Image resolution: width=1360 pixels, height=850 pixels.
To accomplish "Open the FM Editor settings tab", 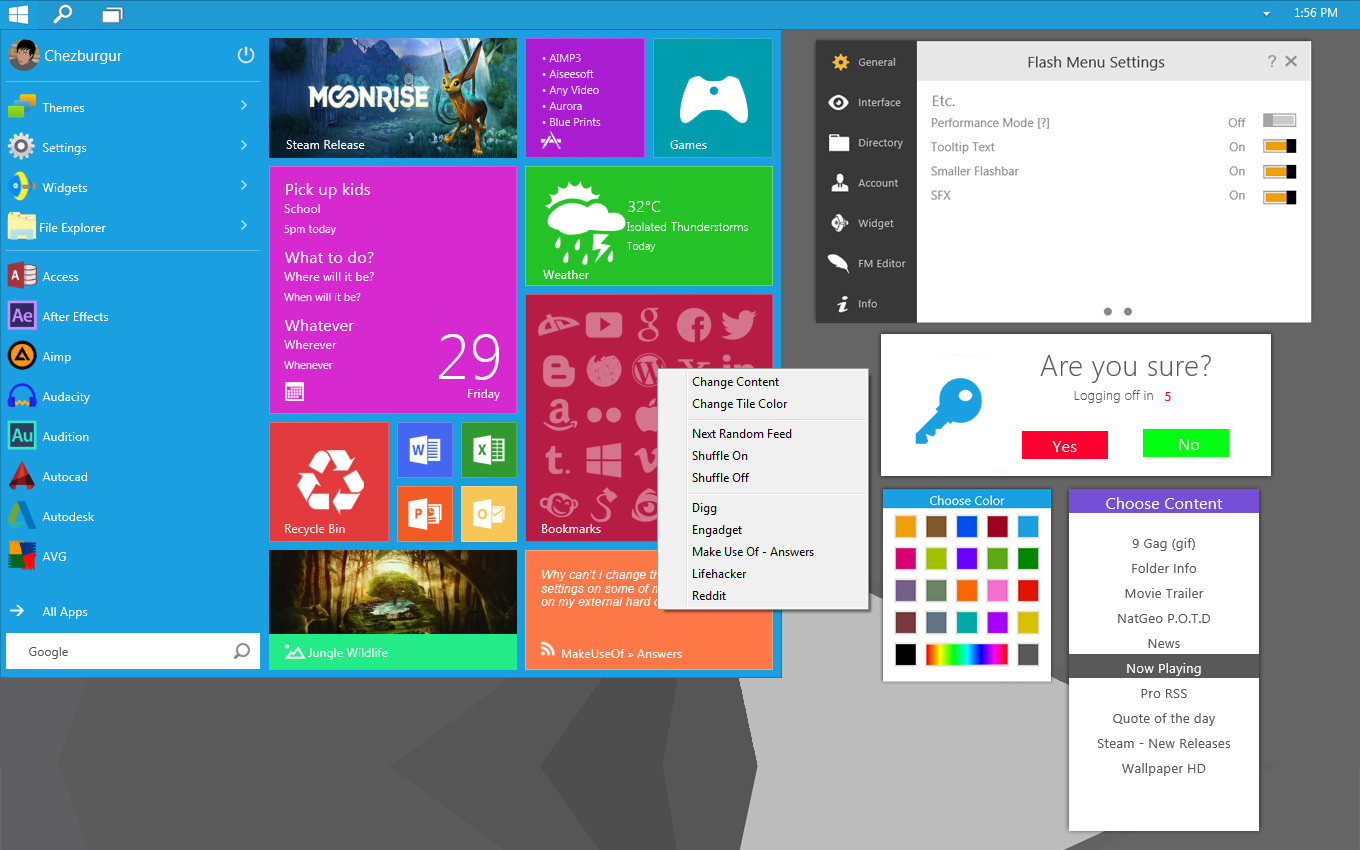I will pyautogui.click(x=866, y=263).
